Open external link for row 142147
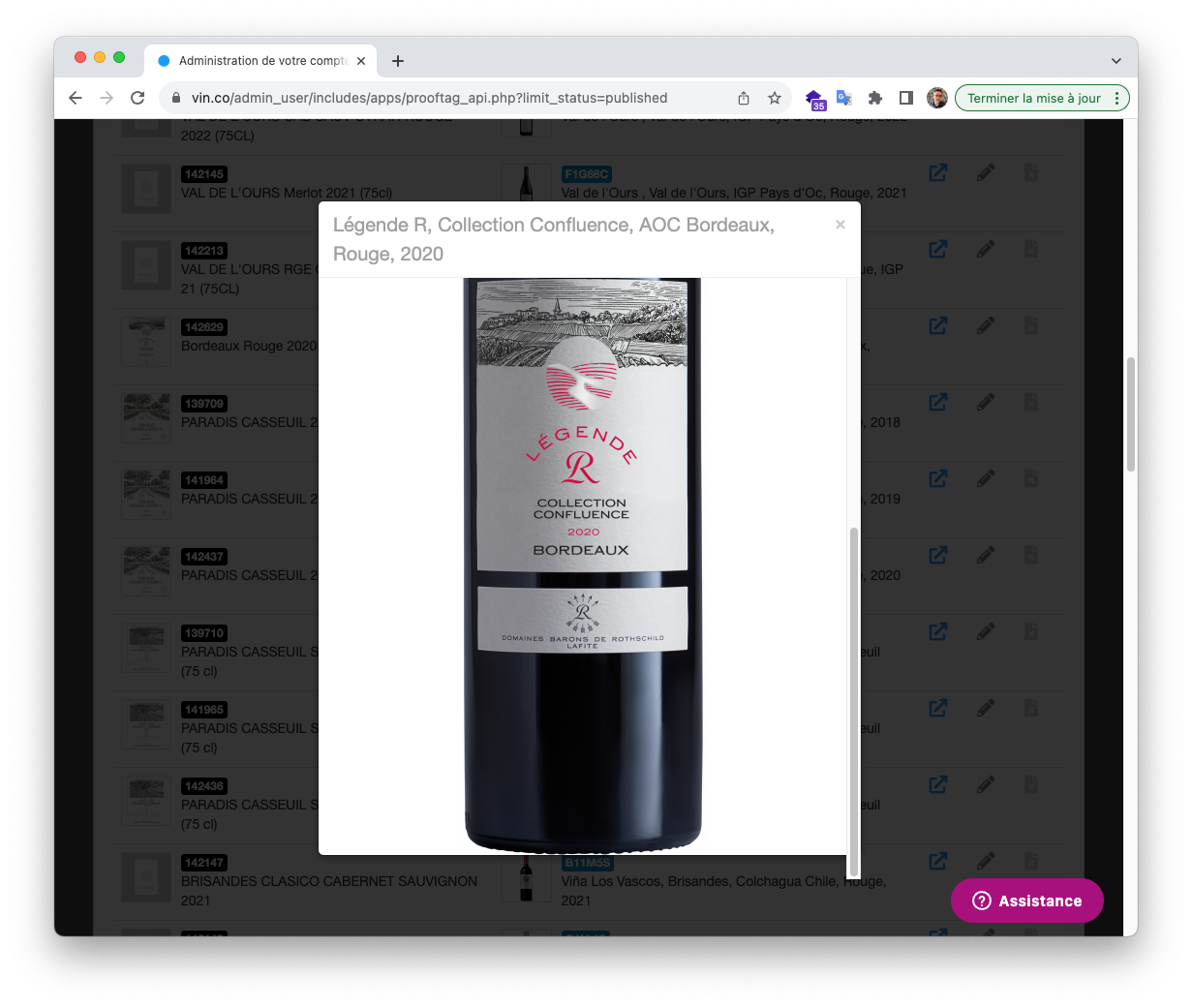The image size is (1192, 1008). click(x=938, y=861)
